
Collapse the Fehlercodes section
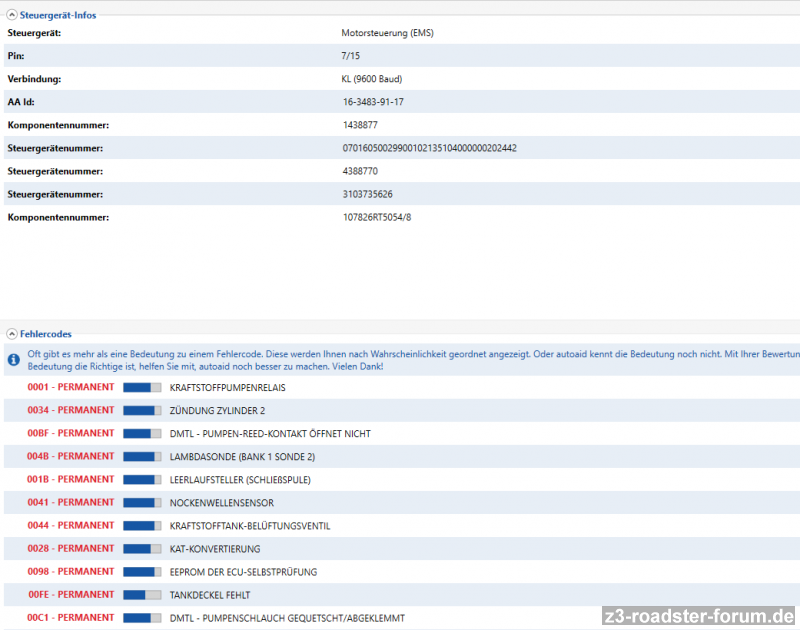tap(11, 333)
